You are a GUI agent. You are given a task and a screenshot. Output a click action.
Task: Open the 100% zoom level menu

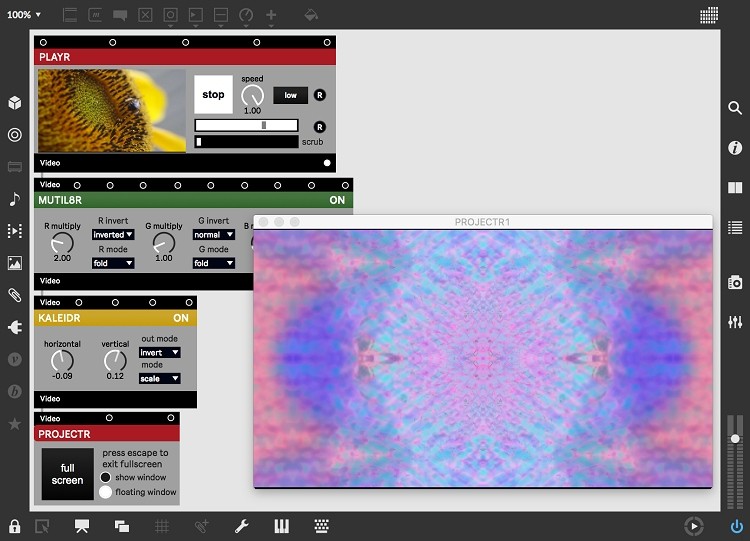point(24,15)
